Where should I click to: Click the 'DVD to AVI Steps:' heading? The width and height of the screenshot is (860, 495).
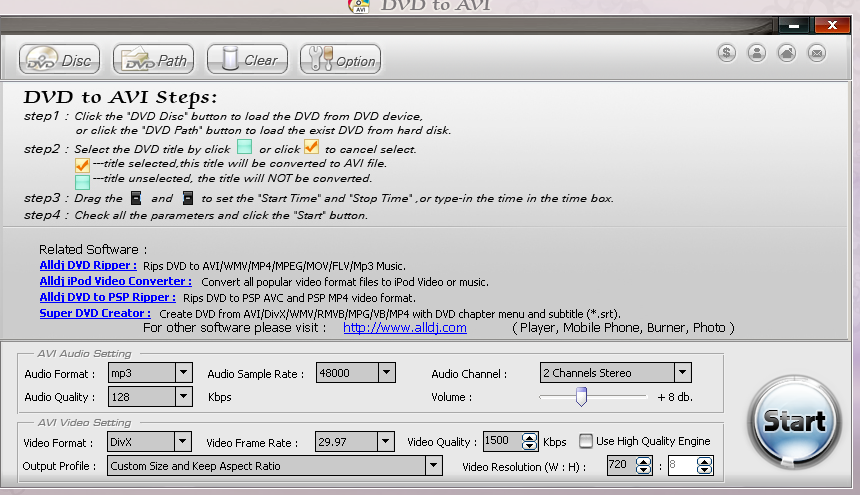120,97
